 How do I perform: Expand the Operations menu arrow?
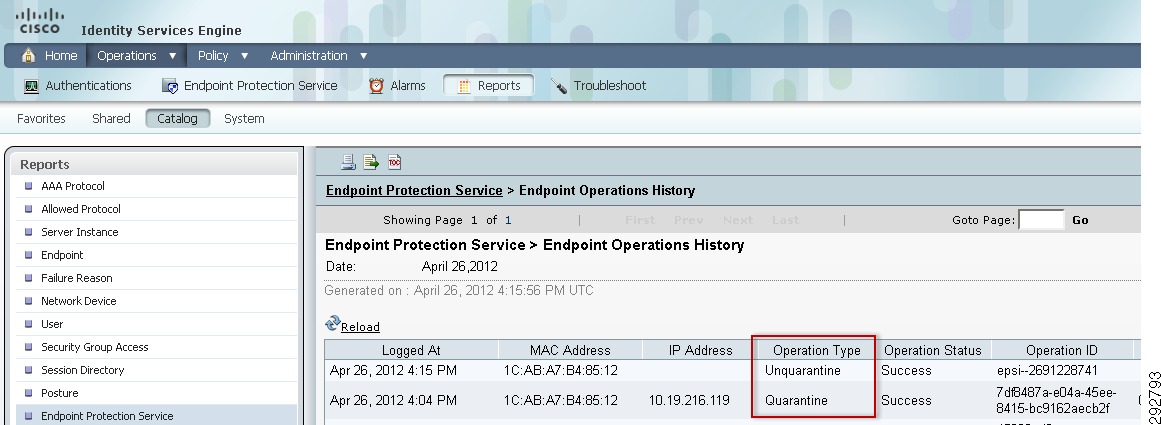coord(172,56)
